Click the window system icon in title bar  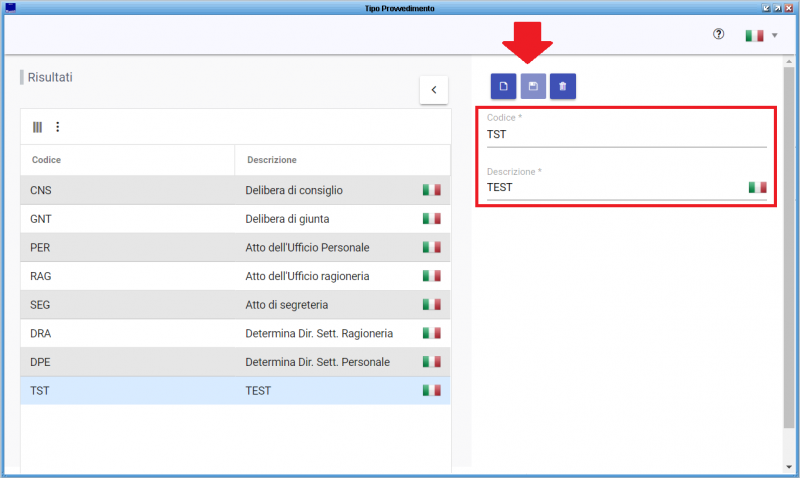[10, 7]
